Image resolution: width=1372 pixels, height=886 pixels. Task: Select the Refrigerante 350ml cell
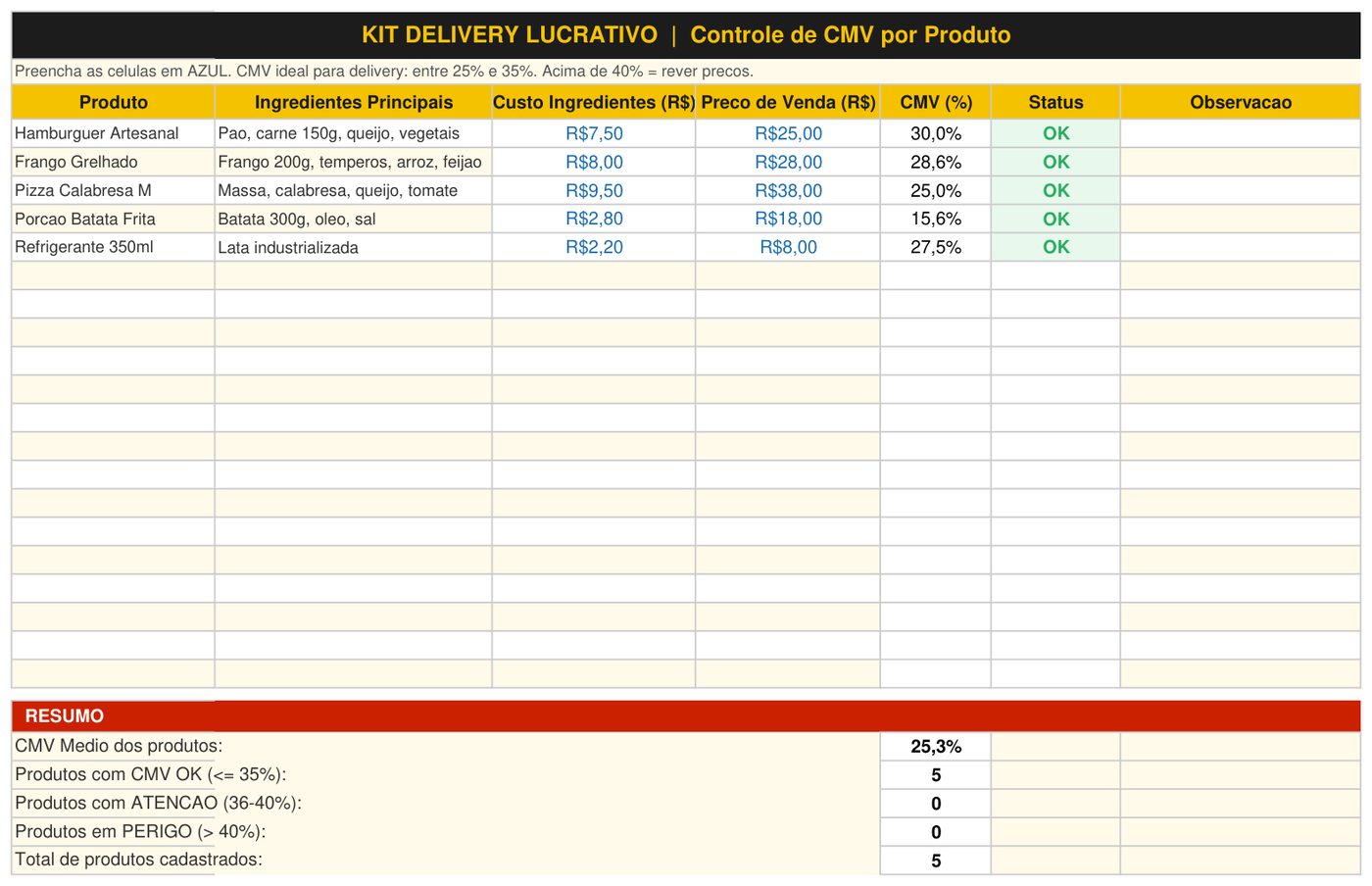click(x=113, y=247)
